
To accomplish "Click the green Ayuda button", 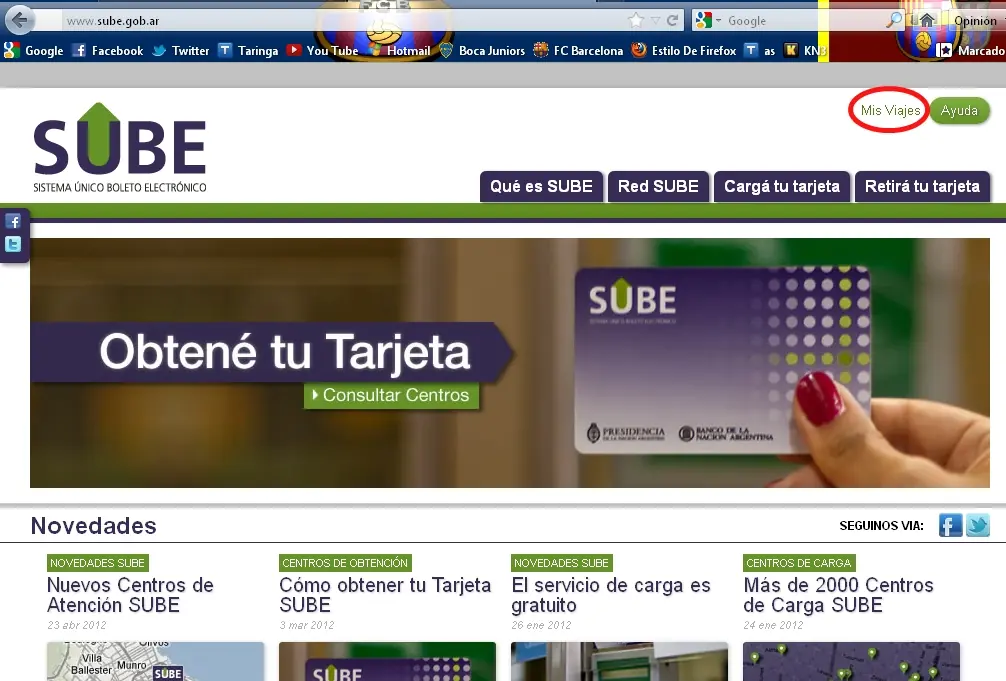I will coord(959,110).
